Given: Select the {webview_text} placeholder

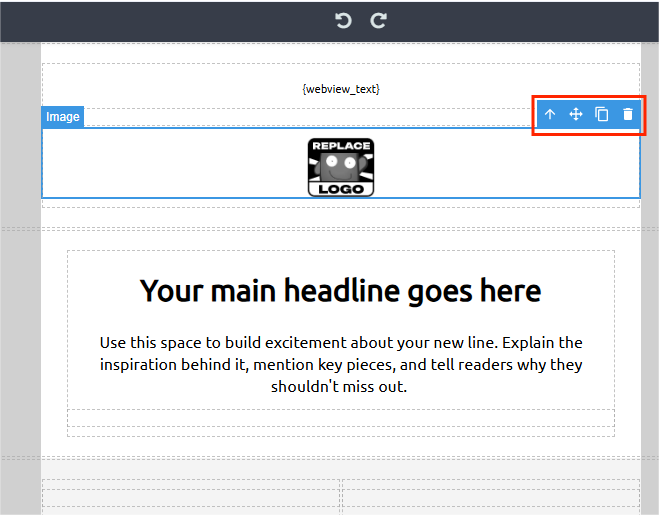Looking at the screenshot, I should coord(340,89).
